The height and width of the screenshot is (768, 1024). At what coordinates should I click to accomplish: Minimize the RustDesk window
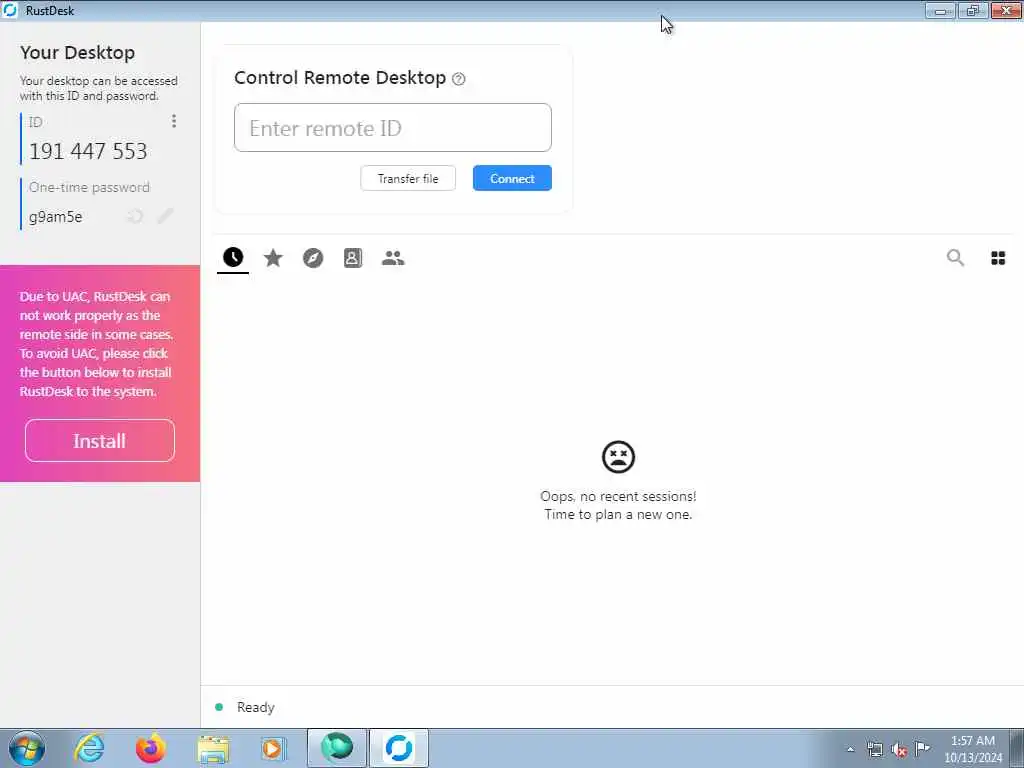[940, 10]
